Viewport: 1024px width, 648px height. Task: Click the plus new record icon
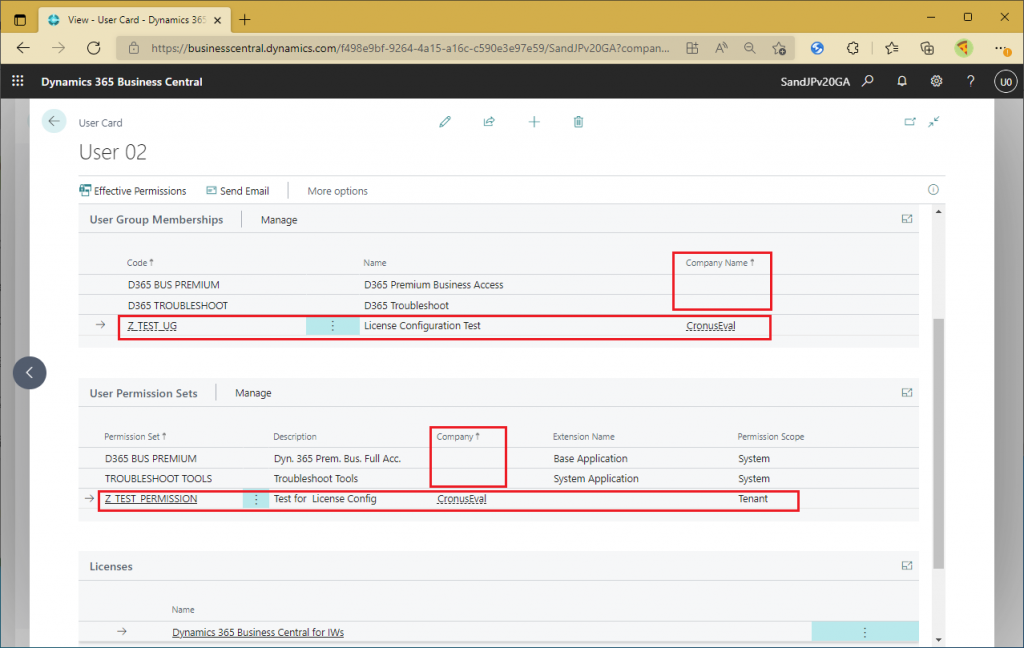pyautogui.click(x=534, y=122)
